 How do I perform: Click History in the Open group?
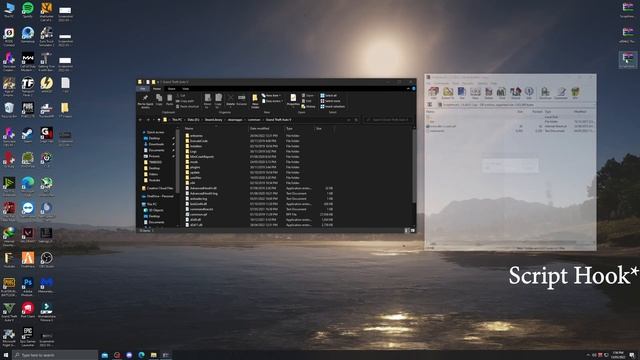click(x=309, y=107)
